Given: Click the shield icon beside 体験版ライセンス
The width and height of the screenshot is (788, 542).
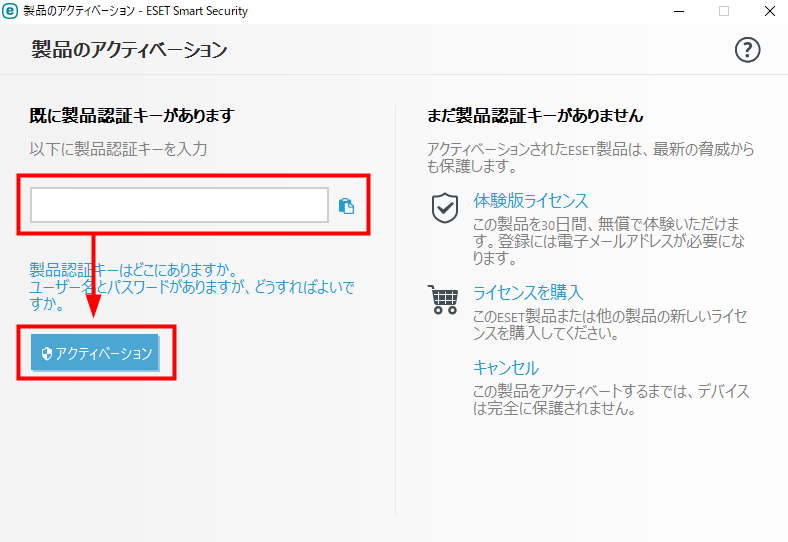Looking at the screenshot, I should 445,208.
